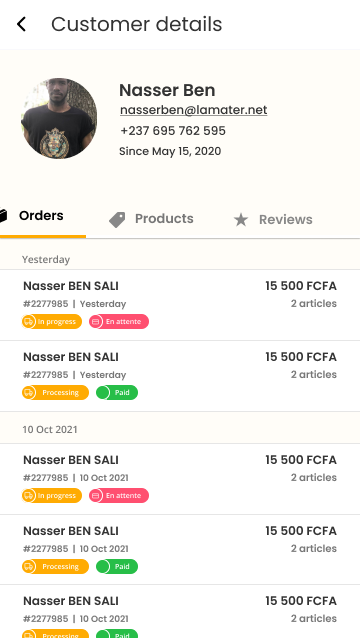360x640 pixels.
Task: Click the circle icon on first Paid badge
Action: pyautogui.click(x=103, y=393)
